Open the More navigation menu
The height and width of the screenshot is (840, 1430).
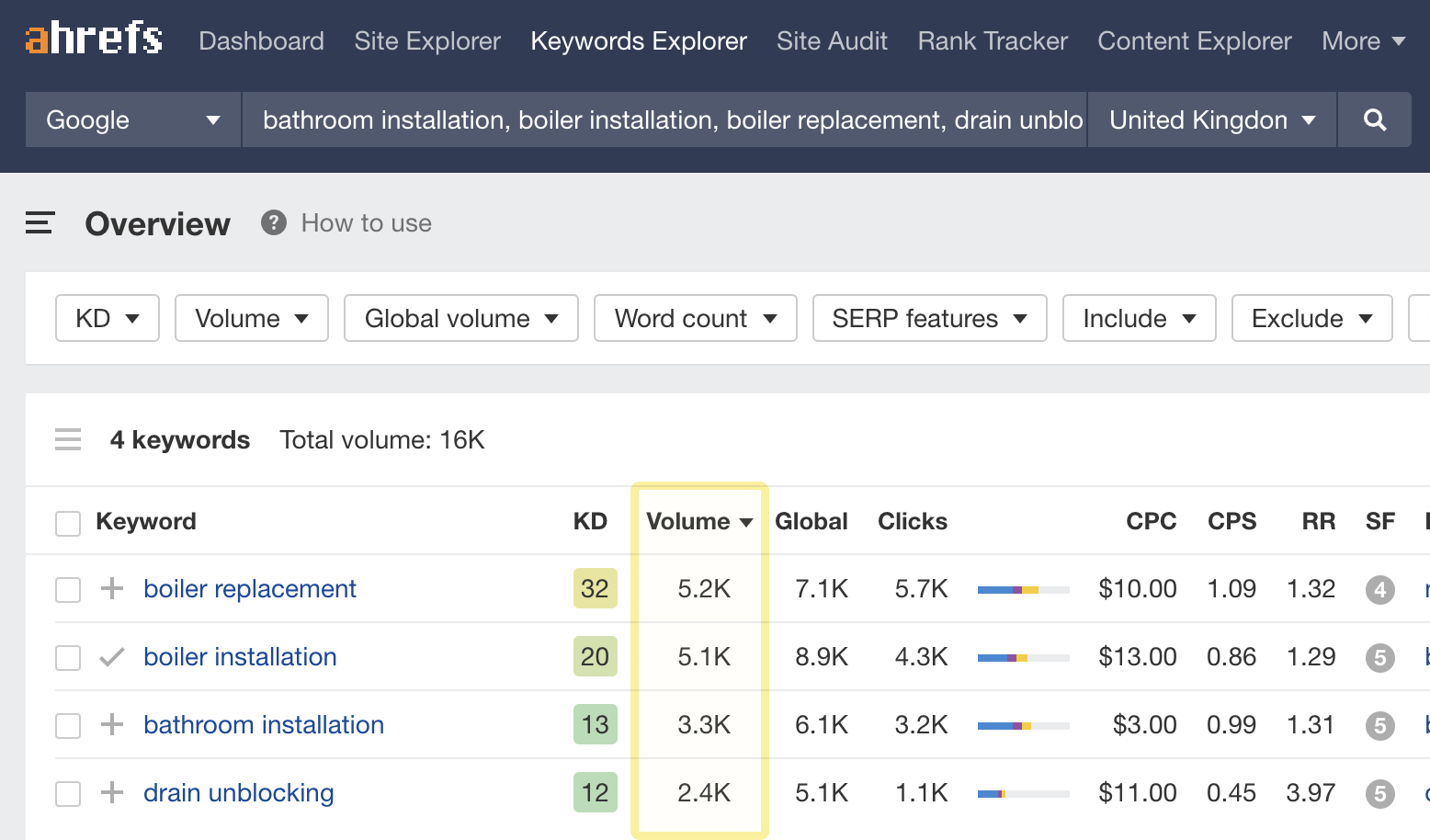click(x=1364, y=40)
